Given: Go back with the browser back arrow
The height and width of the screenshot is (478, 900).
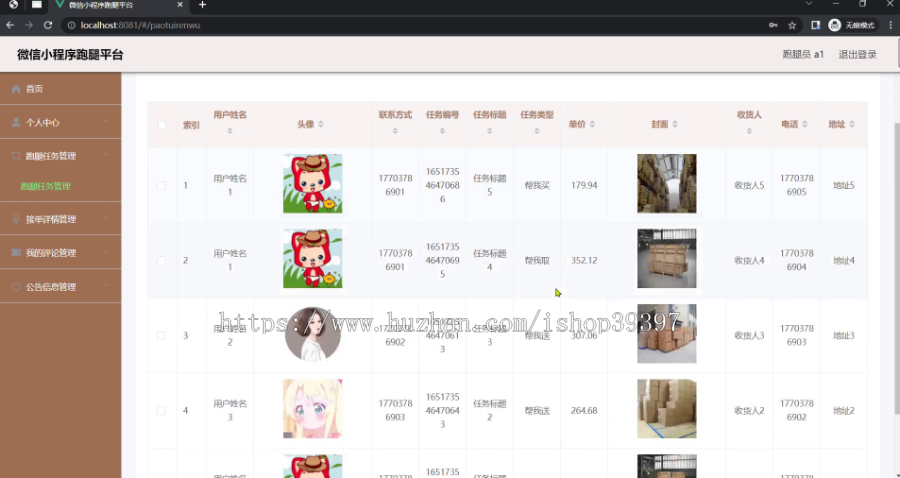Looking at the screenshot, I should click(x=10, y=25).
